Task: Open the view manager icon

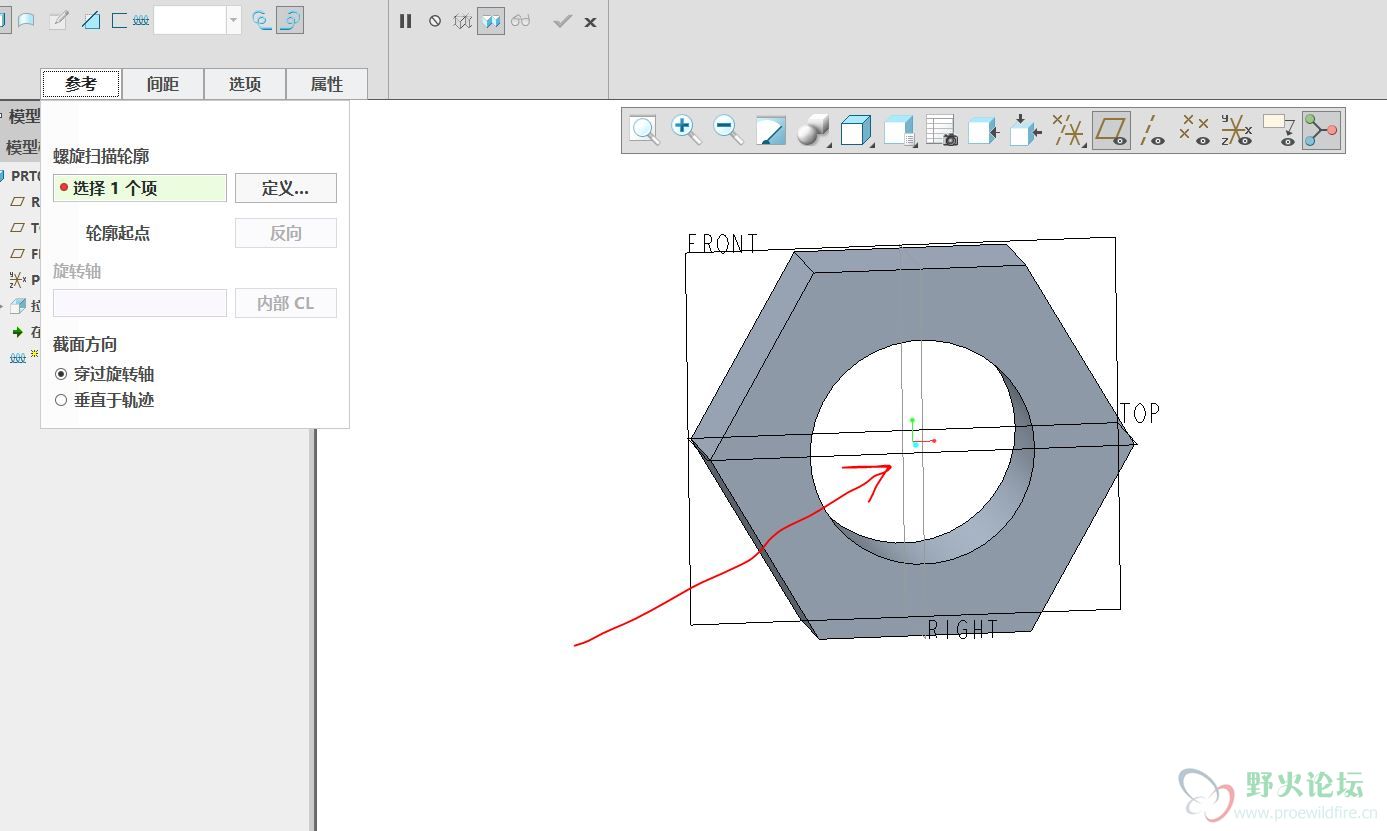Action: 900,131
